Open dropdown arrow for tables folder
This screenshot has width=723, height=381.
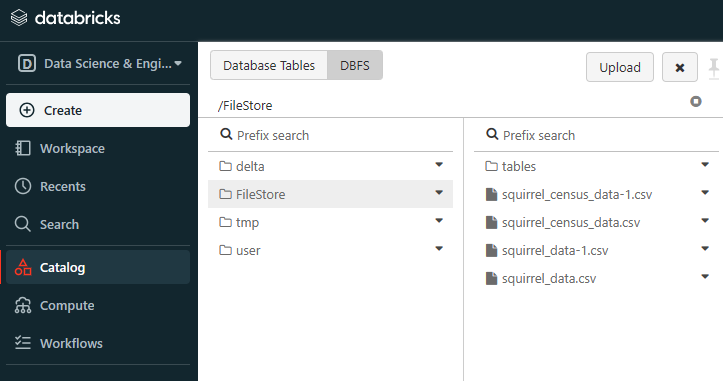[x=705, y=165]
